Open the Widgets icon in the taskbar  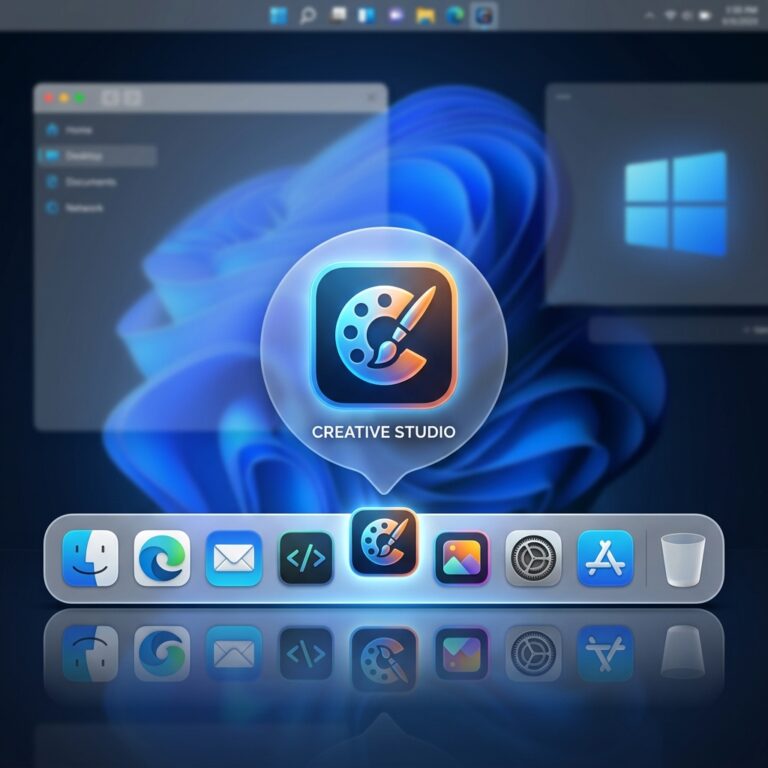[366, 16]
